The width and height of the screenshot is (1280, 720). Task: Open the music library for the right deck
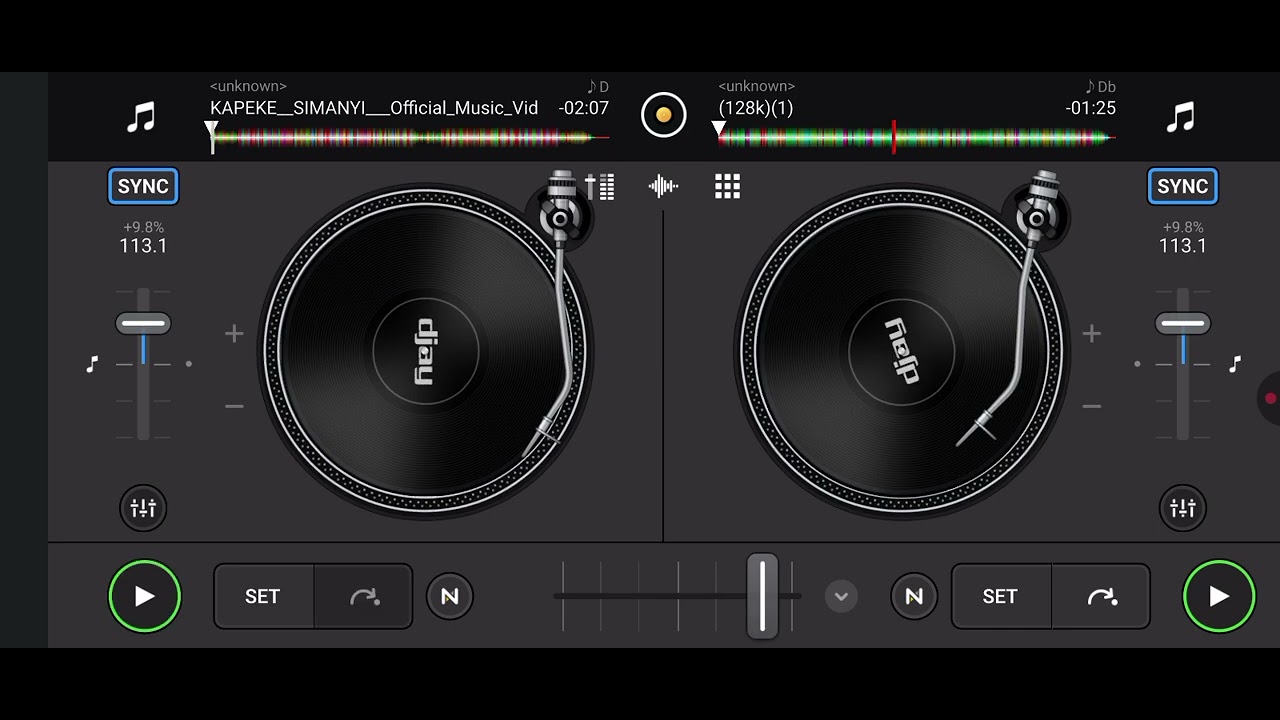click(x=1181, y=117)
